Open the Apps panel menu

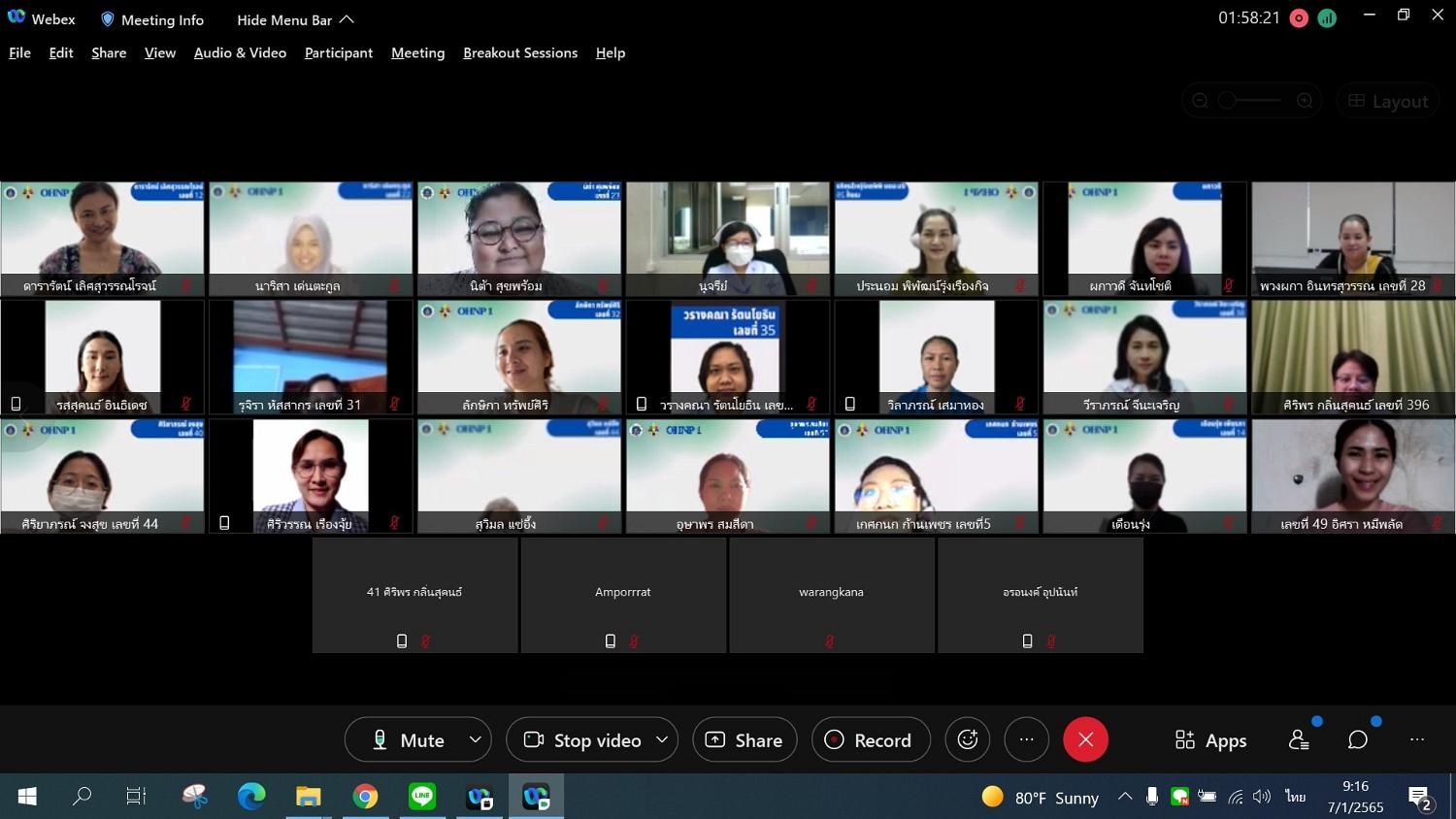[x=1210, y=739]
